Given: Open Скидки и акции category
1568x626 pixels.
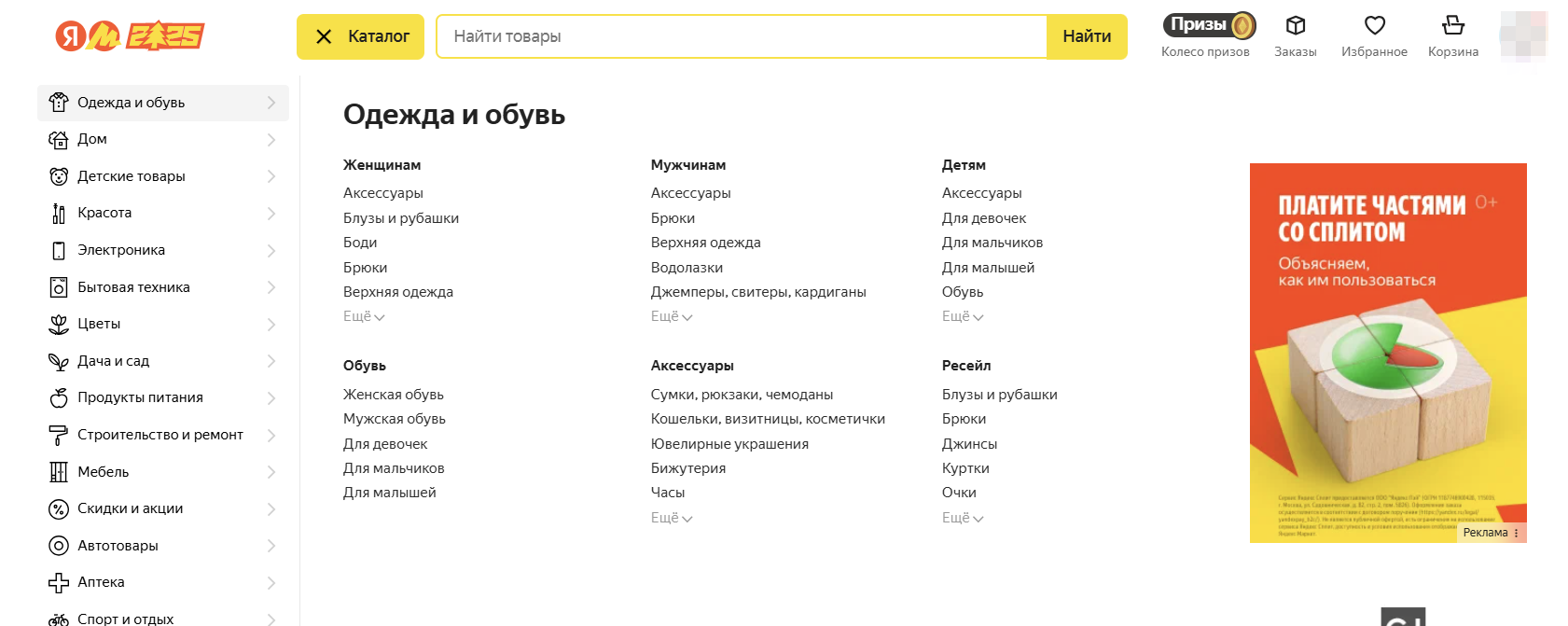Looking at the screenshot, I should click(163, 509).
